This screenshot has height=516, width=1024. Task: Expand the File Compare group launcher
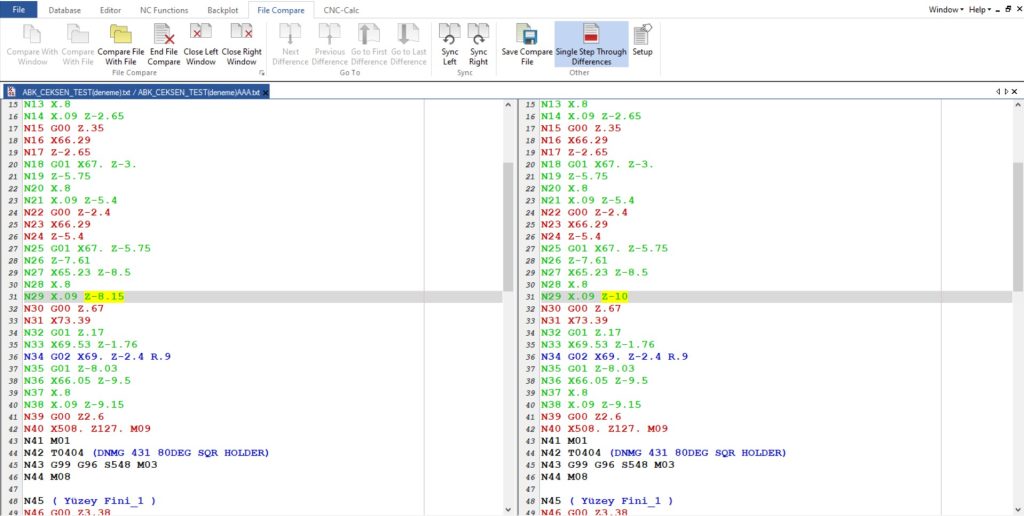click(262, 74)
